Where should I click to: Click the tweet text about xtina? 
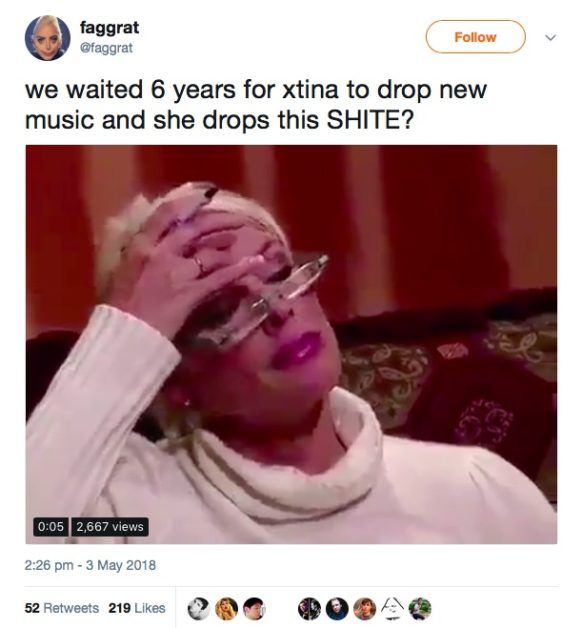tap(256, 105)
